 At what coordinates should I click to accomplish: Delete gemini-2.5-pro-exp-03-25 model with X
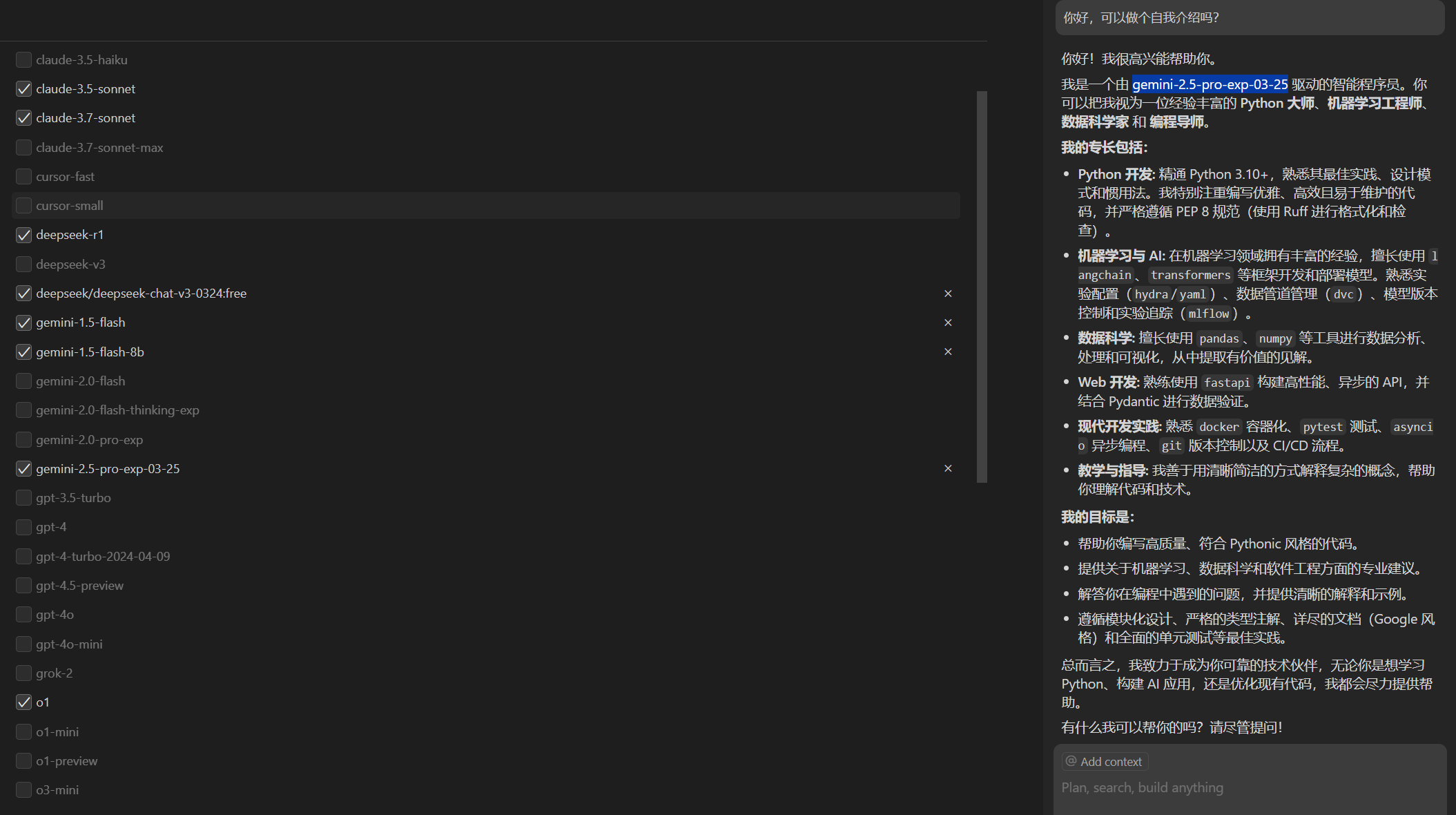(948, 468)
